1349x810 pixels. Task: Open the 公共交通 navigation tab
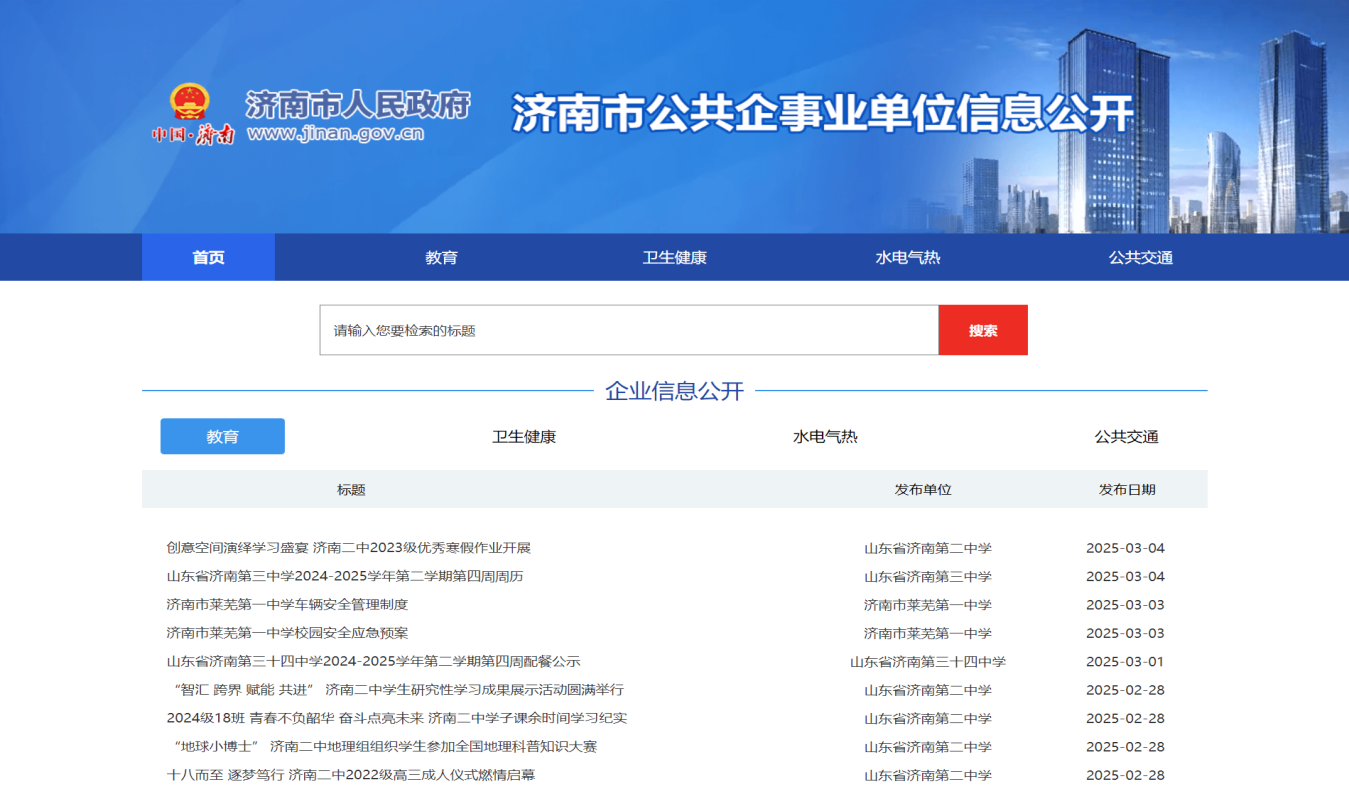pyautogui.click(x=1142, y=256)
